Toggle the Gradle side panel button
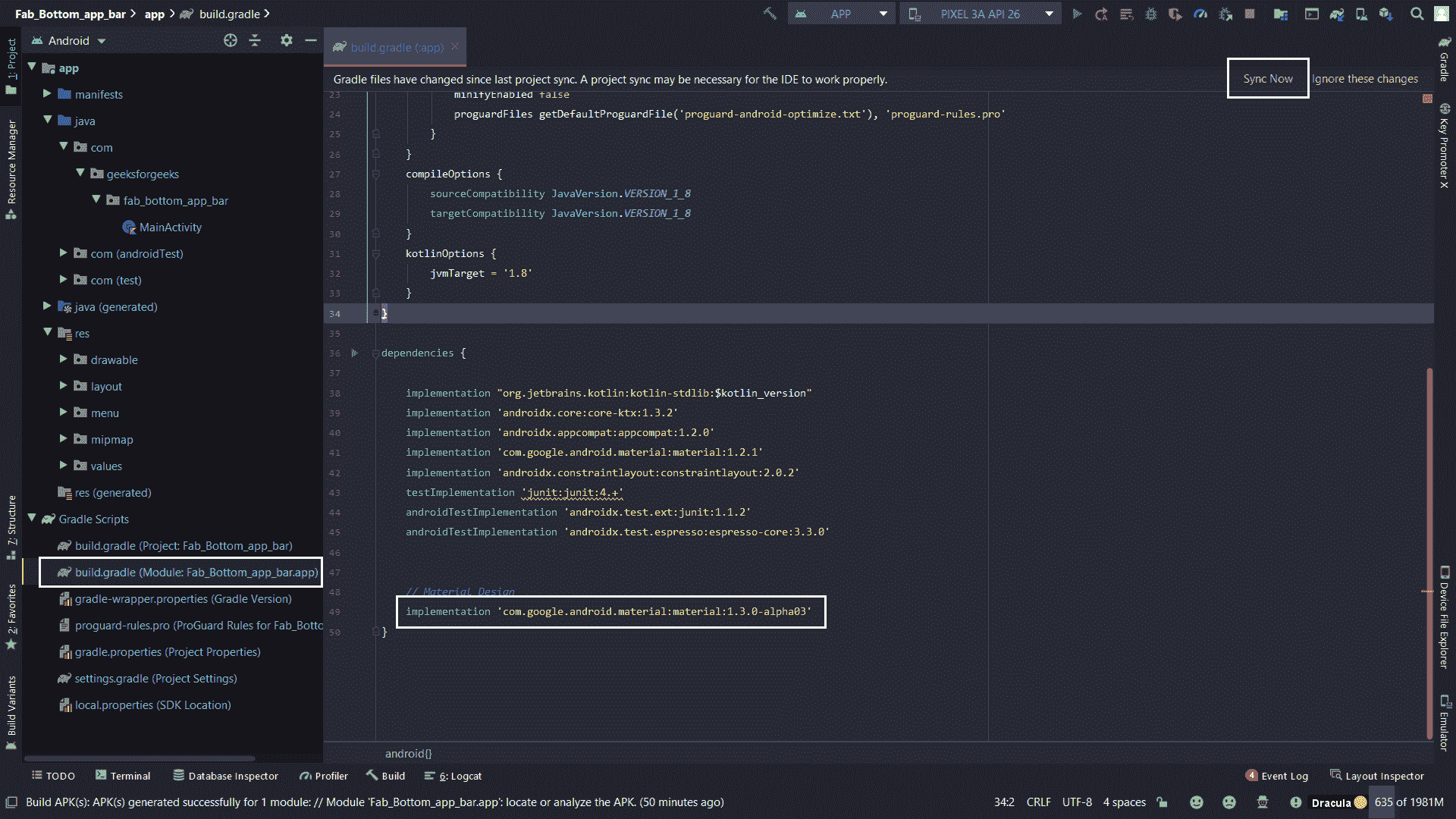1456x819 pixels. coord(1444,59)
